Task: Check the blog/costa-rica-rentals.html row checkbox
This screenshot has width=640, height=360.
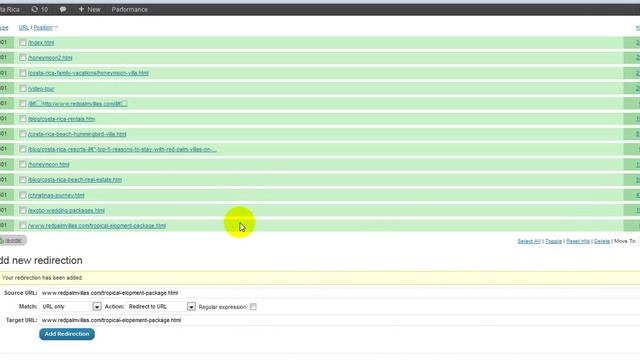Action: click(x=22, y=119)
